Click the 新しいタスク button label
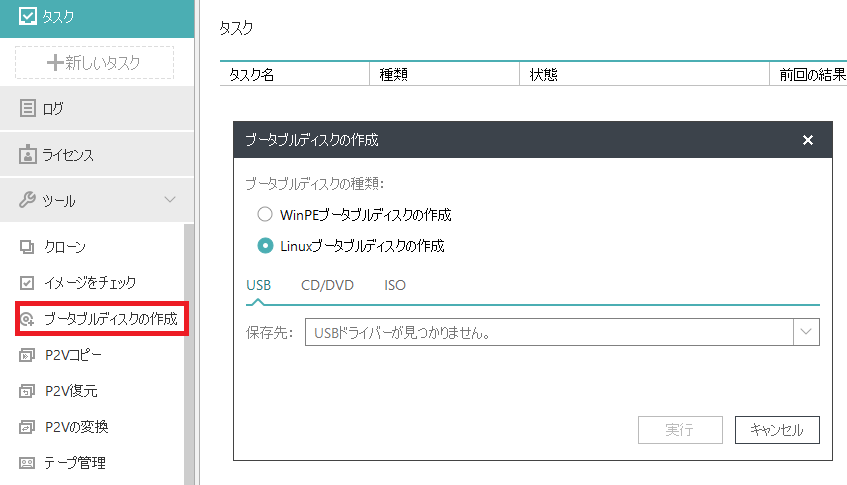Screen dimensions: 847x485 click(103, 63)
